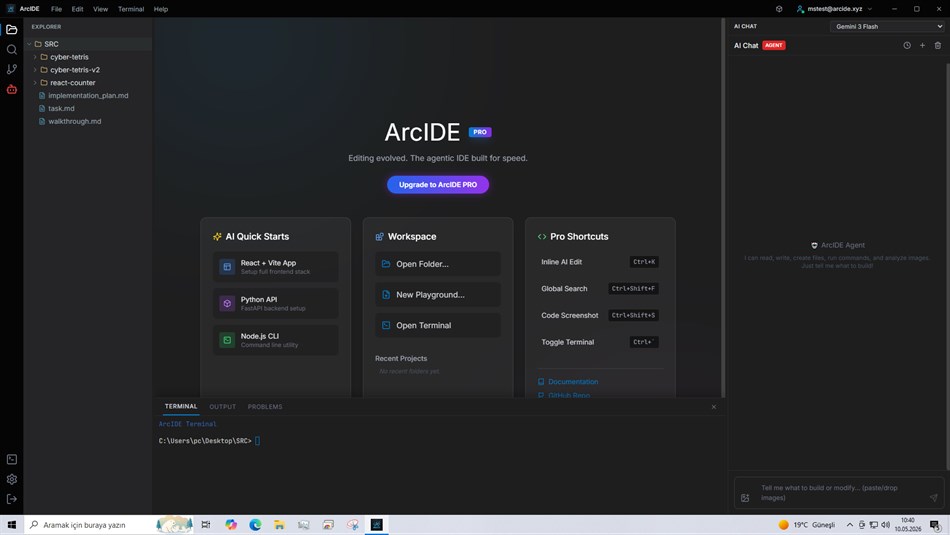
Task: Close the terminal panel with X
Action: [x=714, y=407]
